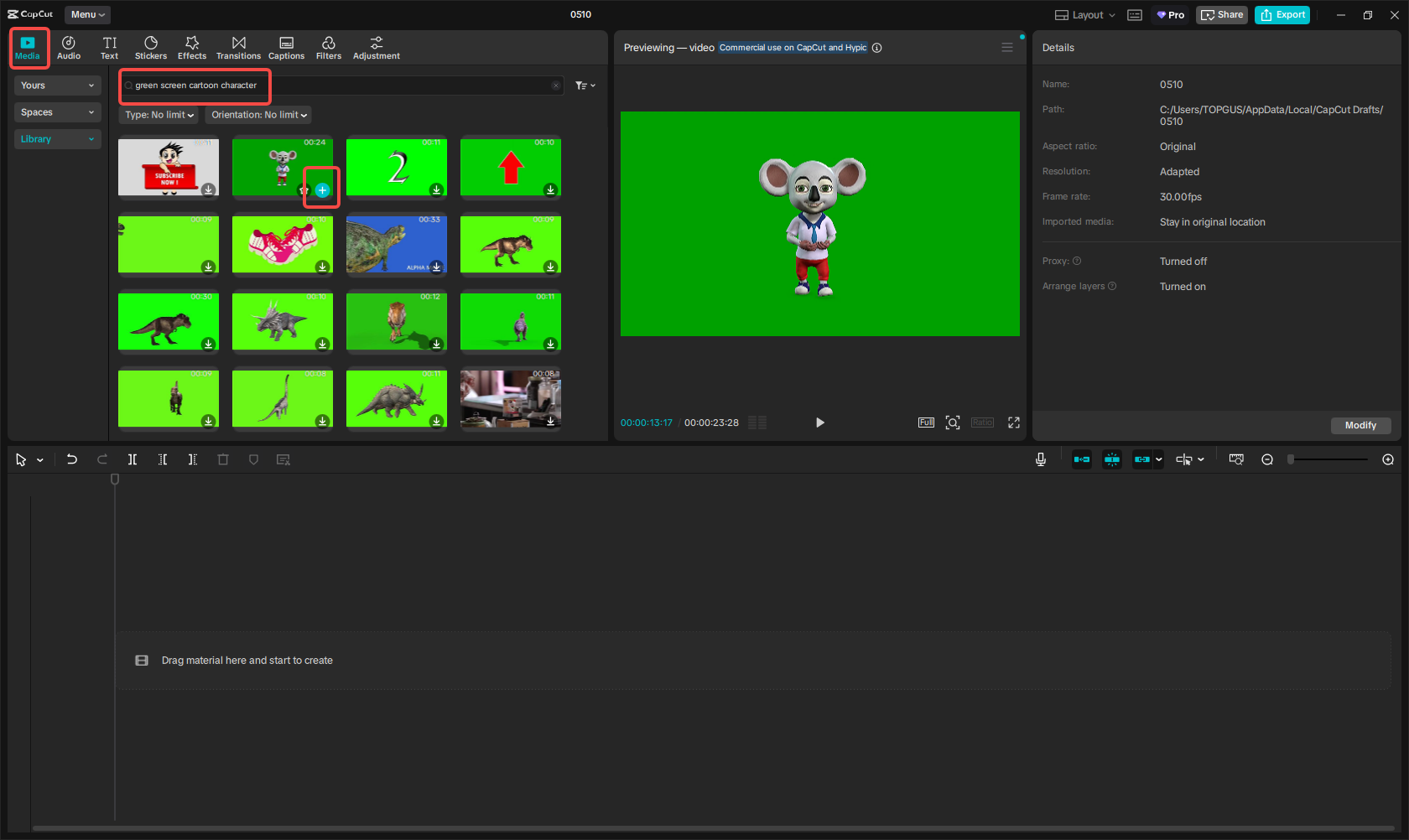The width and height of the screenshot is (1409, 840).
Task: Switch to the Text panel tab
Action: coord(109,47)
